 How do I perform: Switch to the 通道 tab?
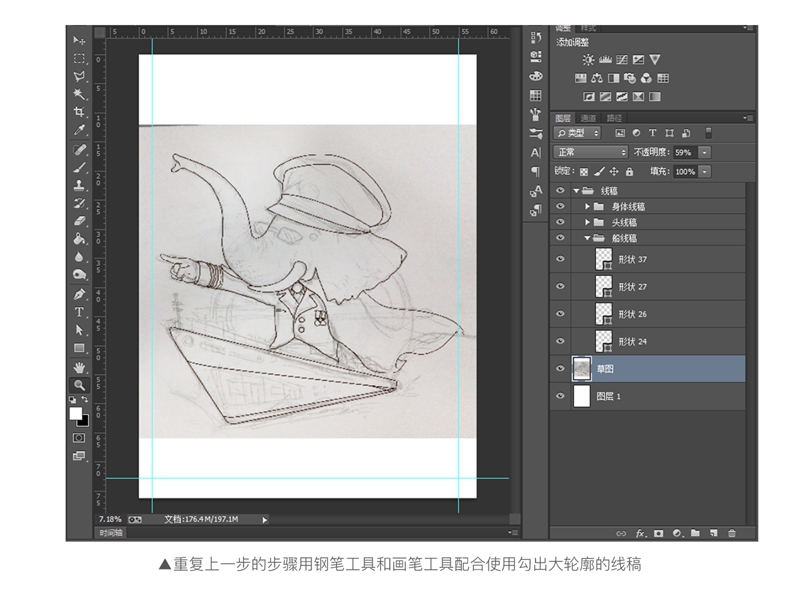[588, 118]
